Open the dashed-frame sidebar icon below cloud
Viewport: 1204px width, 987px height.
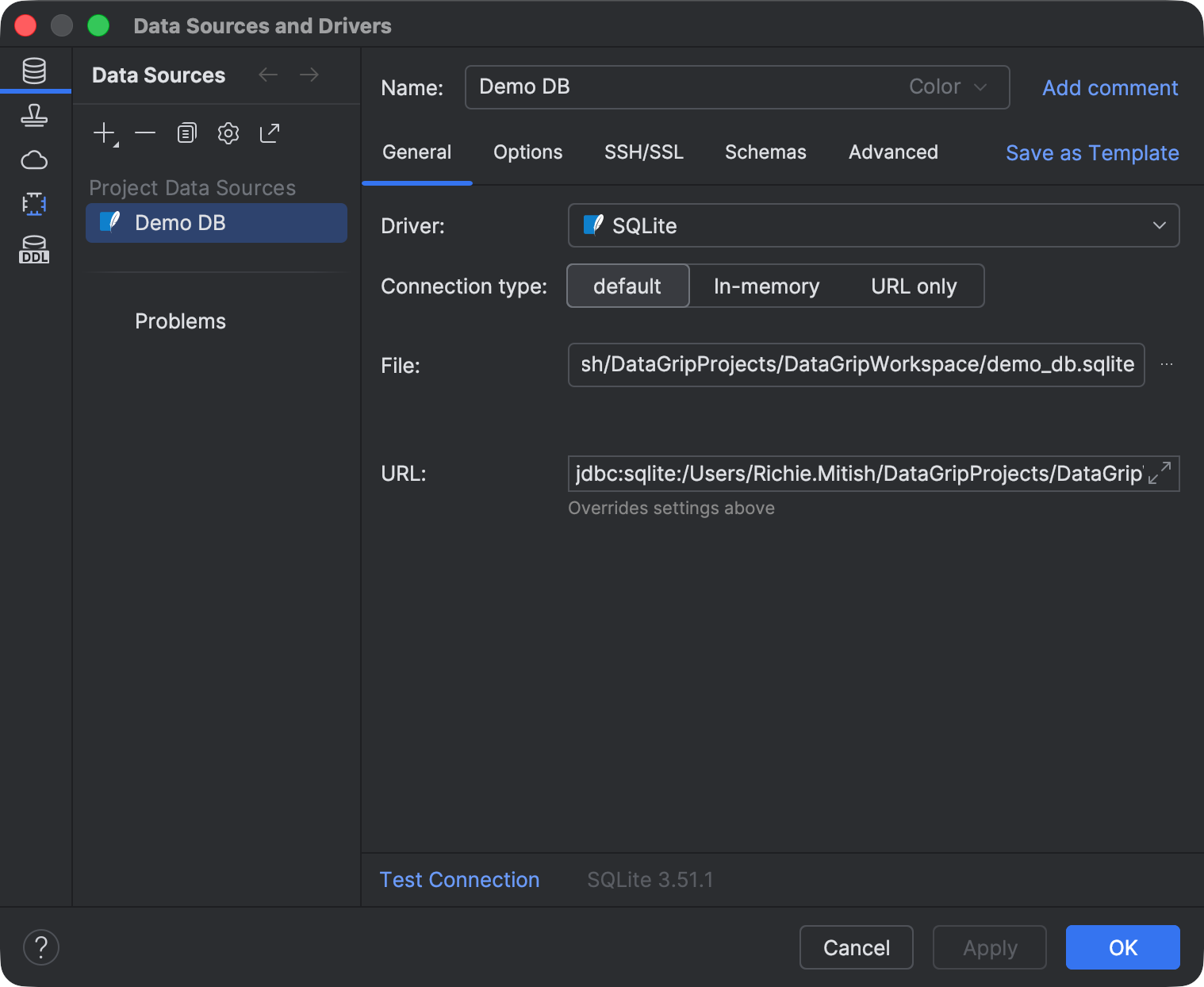[x=34, y=204]
